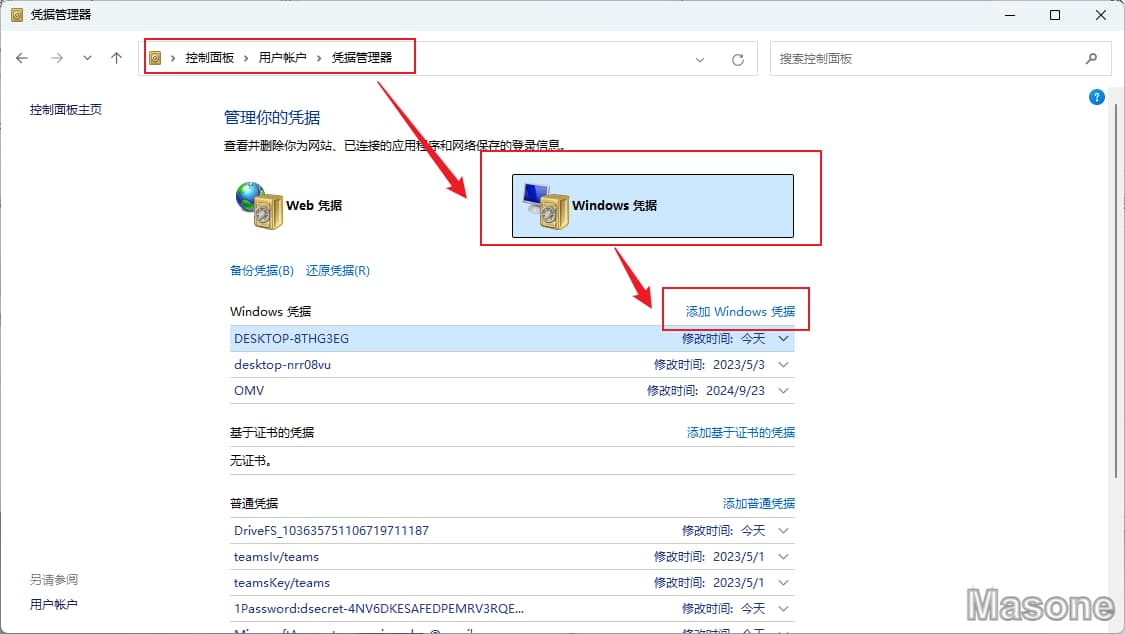Click the address bar Credential Manager icon
Image resolution: width=1125 pixels, height=634 pixels.
pos(155,58)
